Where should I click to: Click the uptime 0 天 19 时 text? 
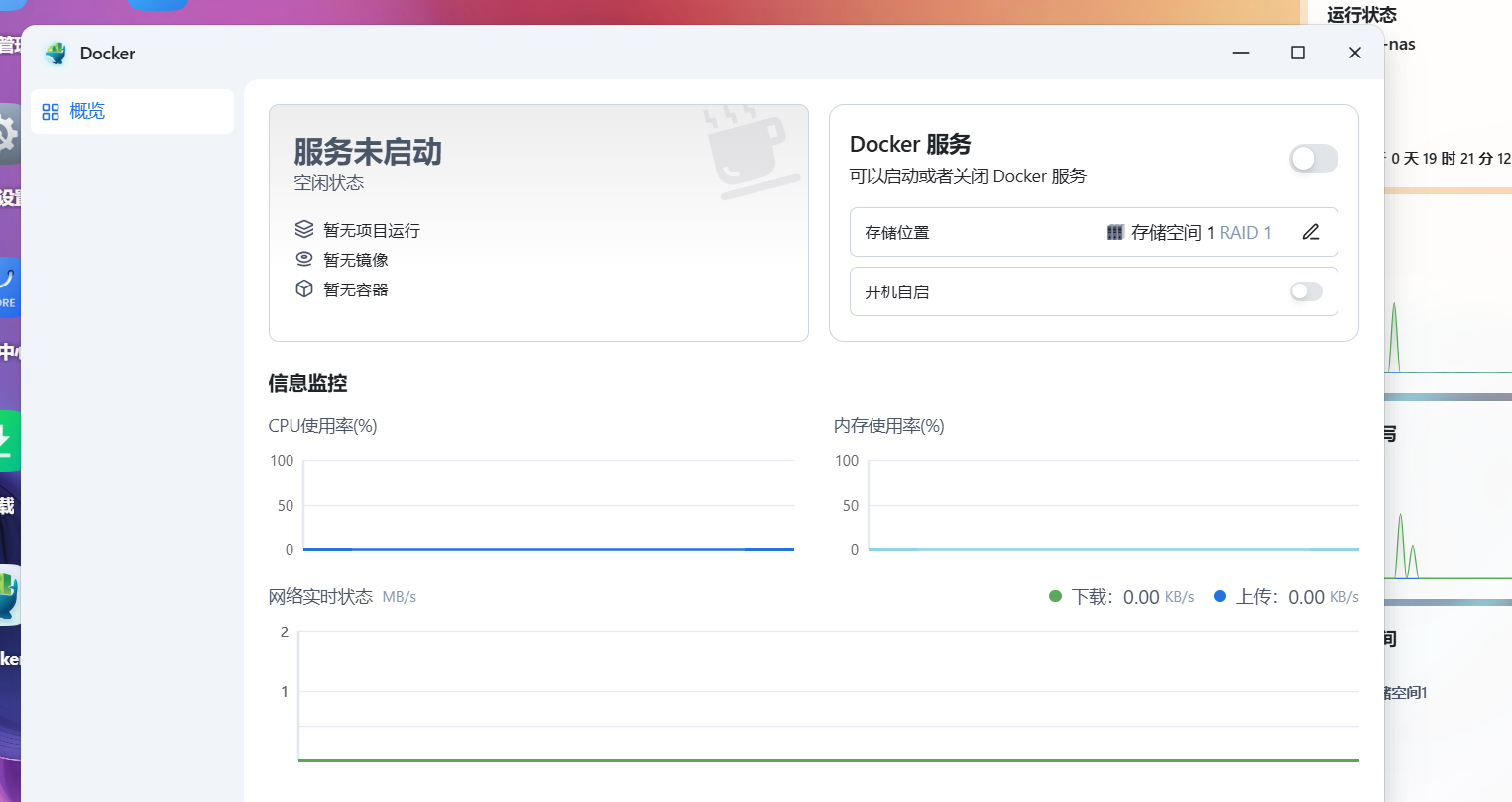pyautogui.click(x=1451, y=159)
